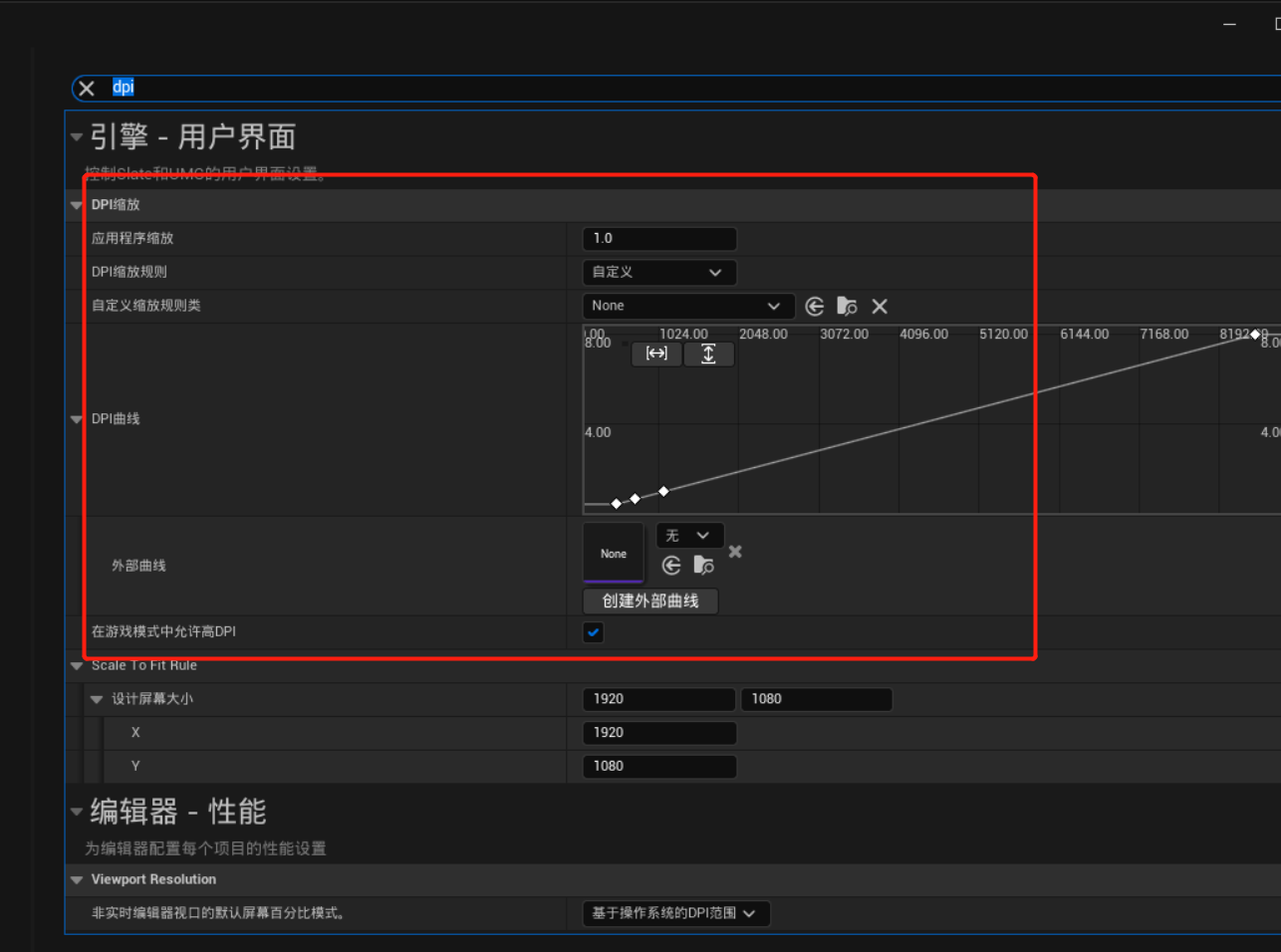Fit DPI curve vertically
This screenshot has height=952, width=1281.
coord(708,354)
